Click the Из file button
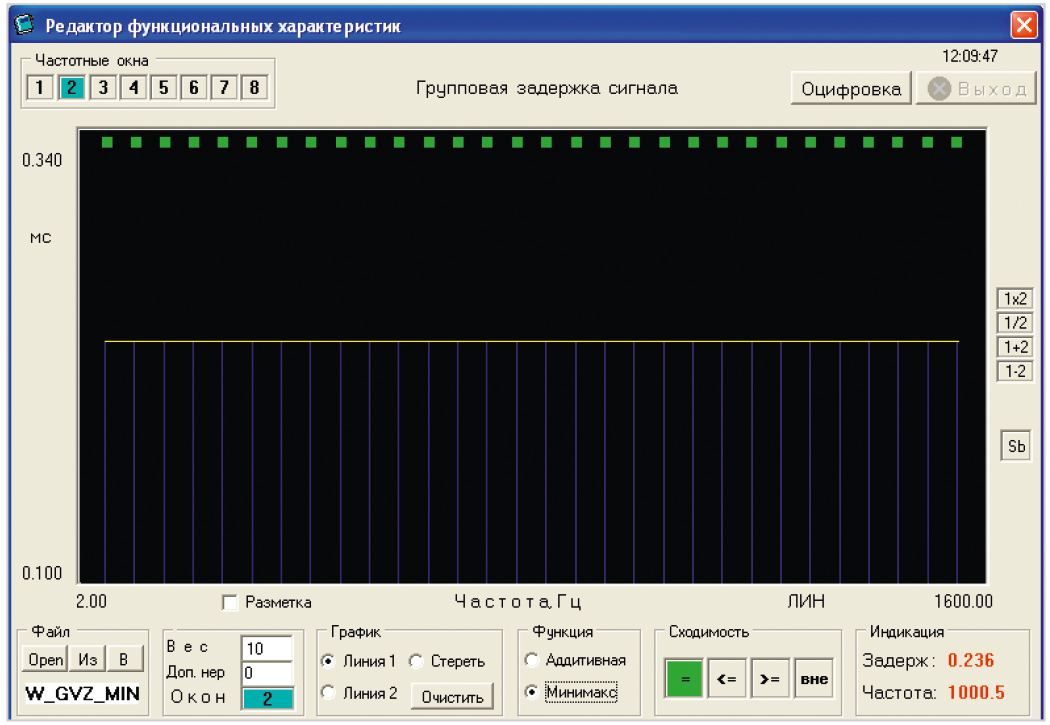The image size is (1050, 725). [x=87, y=659]
